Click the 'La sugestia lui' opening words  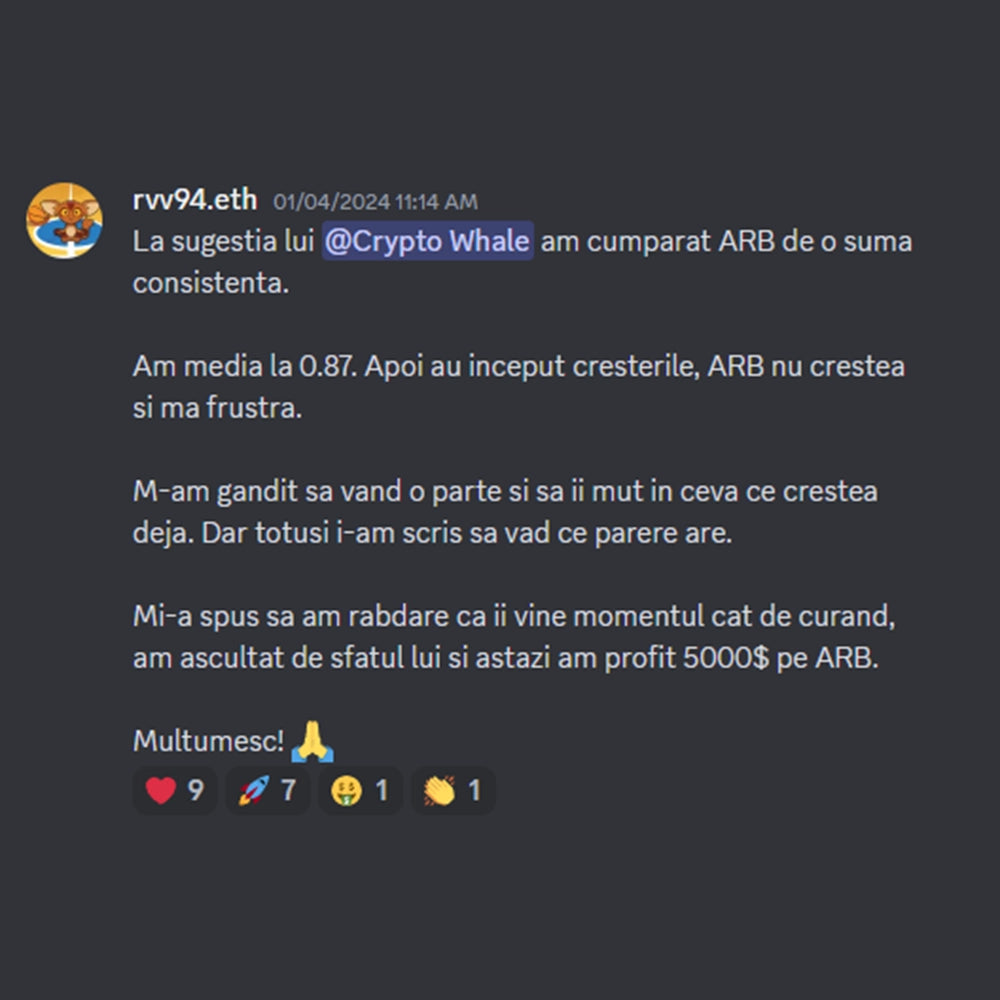coord(223,242)
